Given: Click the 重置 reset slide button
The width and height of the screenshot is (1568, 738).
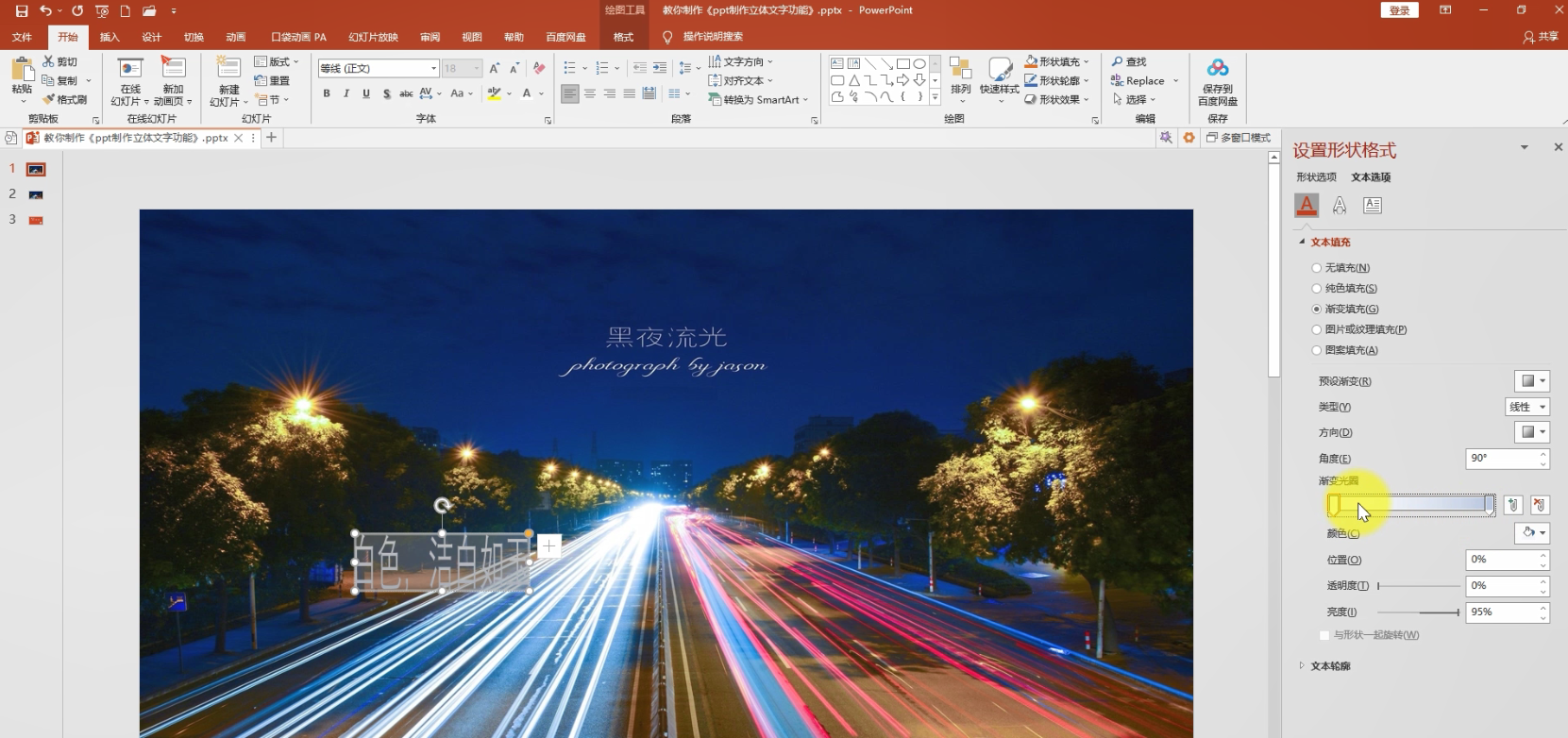Looking at the screenshot, I should pyautogui.click(x=272, y=80).
